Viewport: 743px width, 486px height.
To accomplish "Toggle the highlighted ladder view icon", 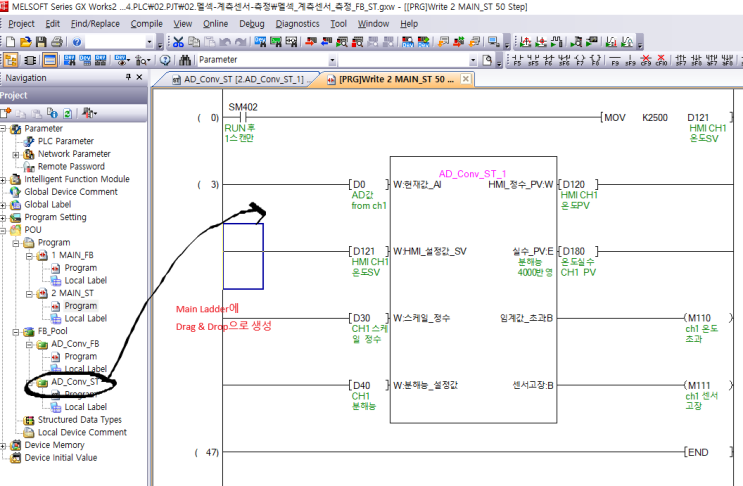I will [x=49, y=60].
